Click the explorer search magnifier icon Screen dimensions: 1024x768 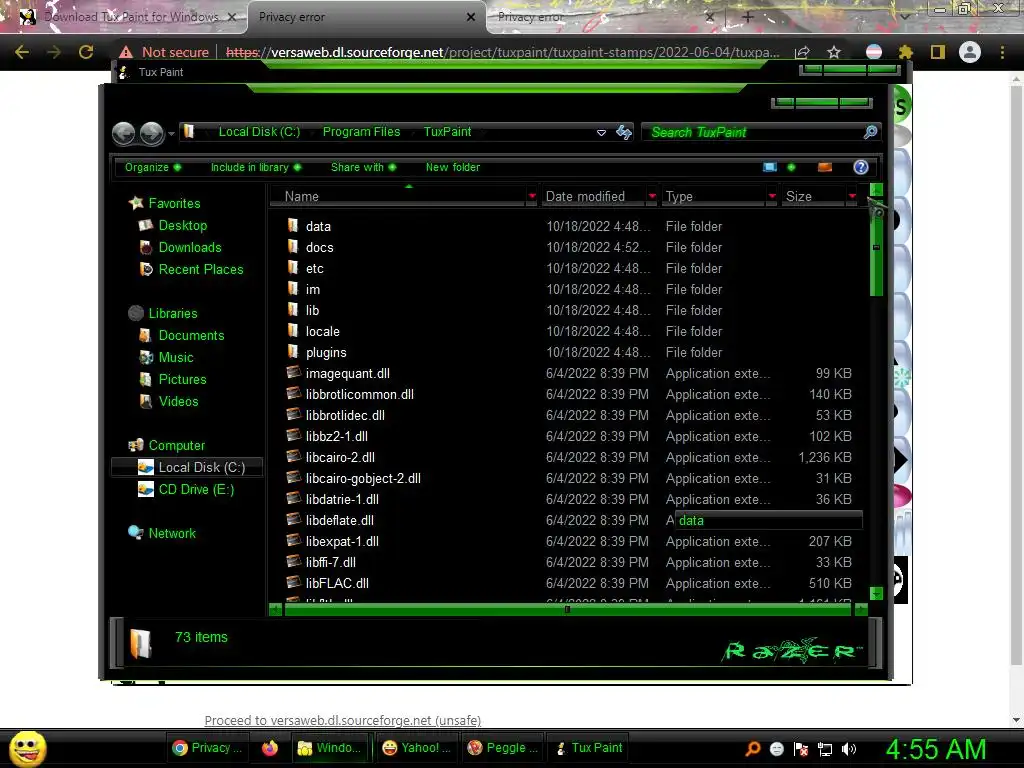tap(870, 133)
